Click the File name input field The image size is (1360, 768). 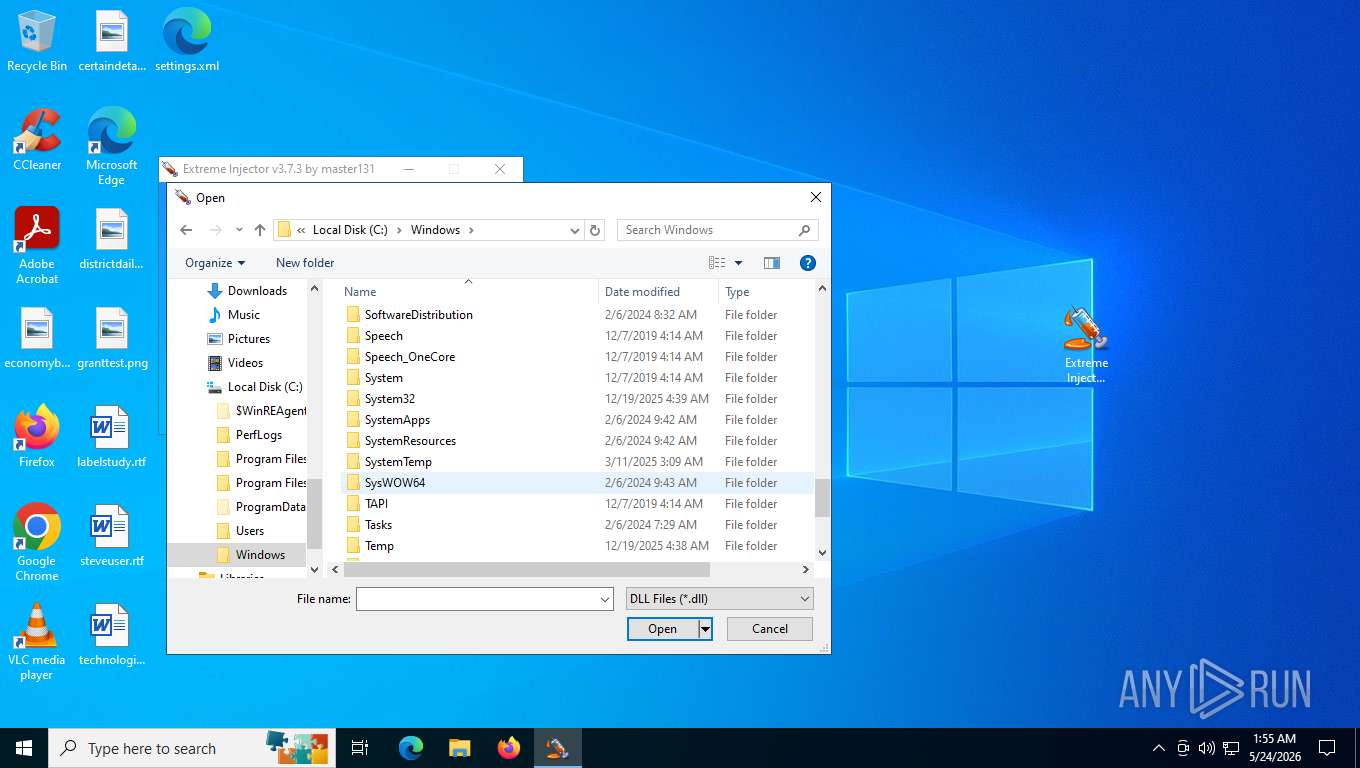point(476,599)
